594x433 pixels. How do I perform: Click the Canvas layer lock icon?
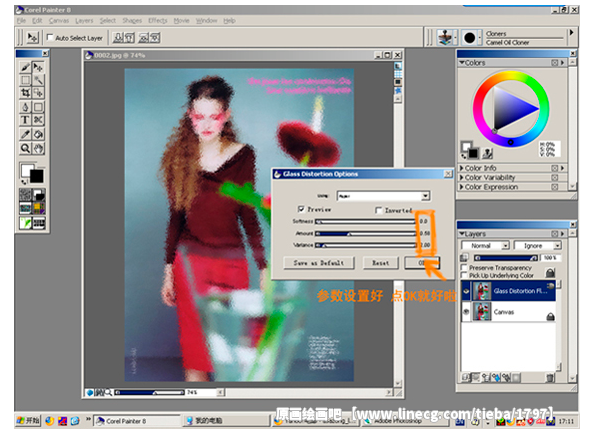(x=550, y=317)
